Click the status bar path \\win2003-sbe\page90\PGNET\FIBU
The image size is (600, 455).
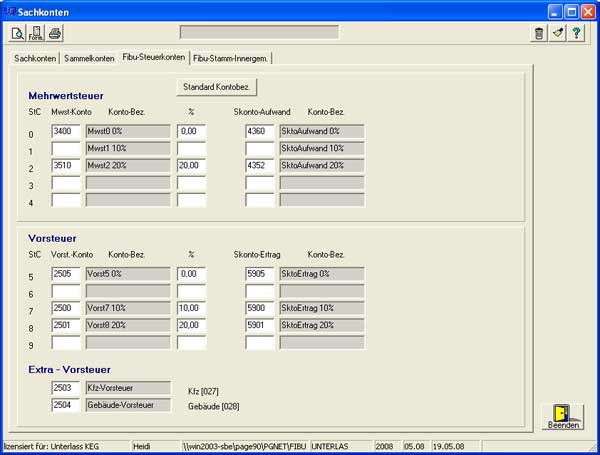245,447
